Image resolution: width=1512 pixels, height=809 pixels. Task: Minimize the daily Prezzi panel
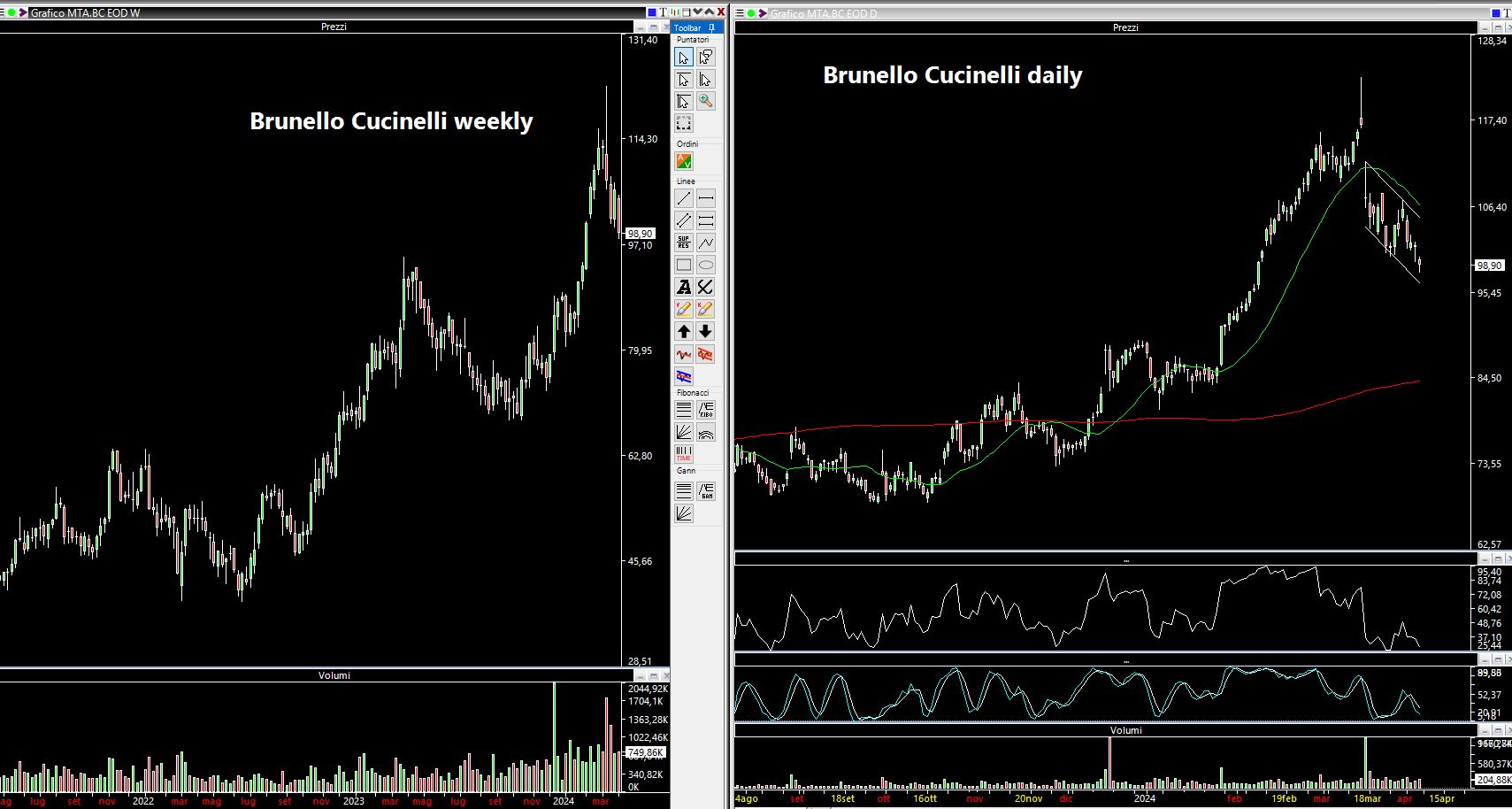point(1485,27)
